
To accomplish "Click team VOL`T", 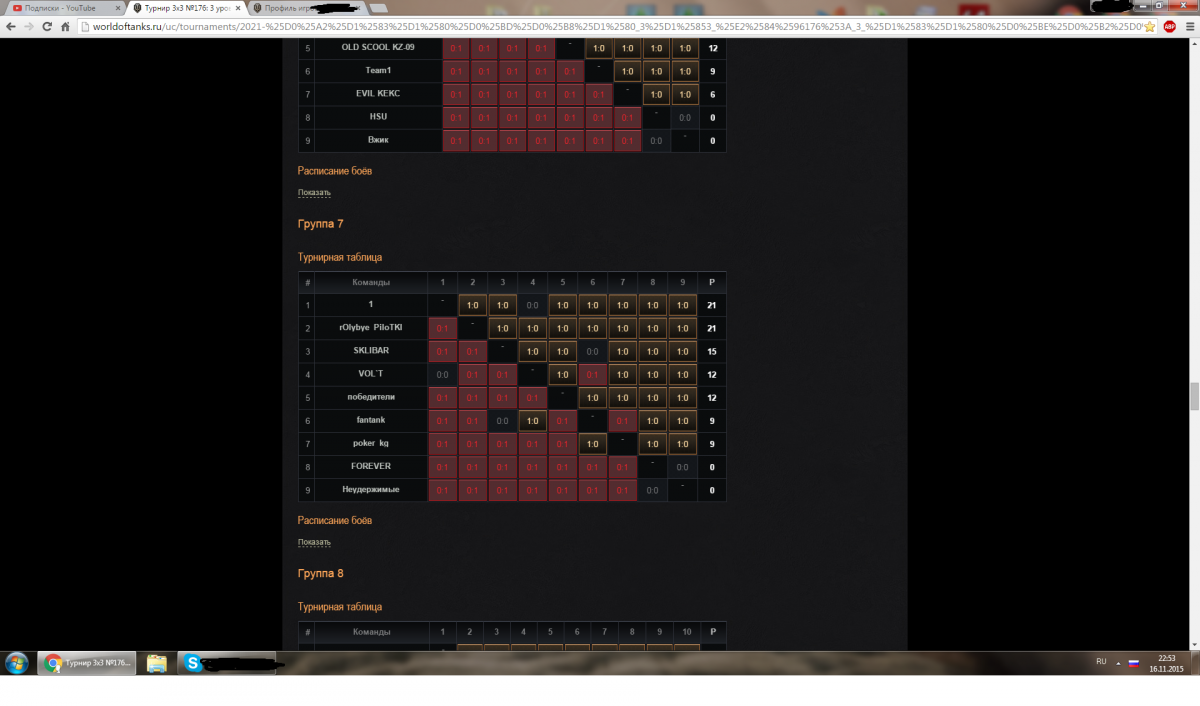I will click(x=370, y=374).
